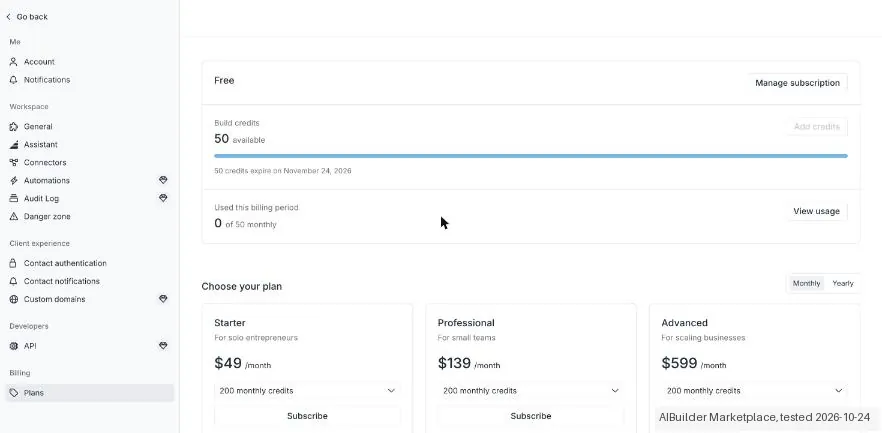Click the Contact notifications bell icon
Screen dimensions: 882x433
point(14,281)
